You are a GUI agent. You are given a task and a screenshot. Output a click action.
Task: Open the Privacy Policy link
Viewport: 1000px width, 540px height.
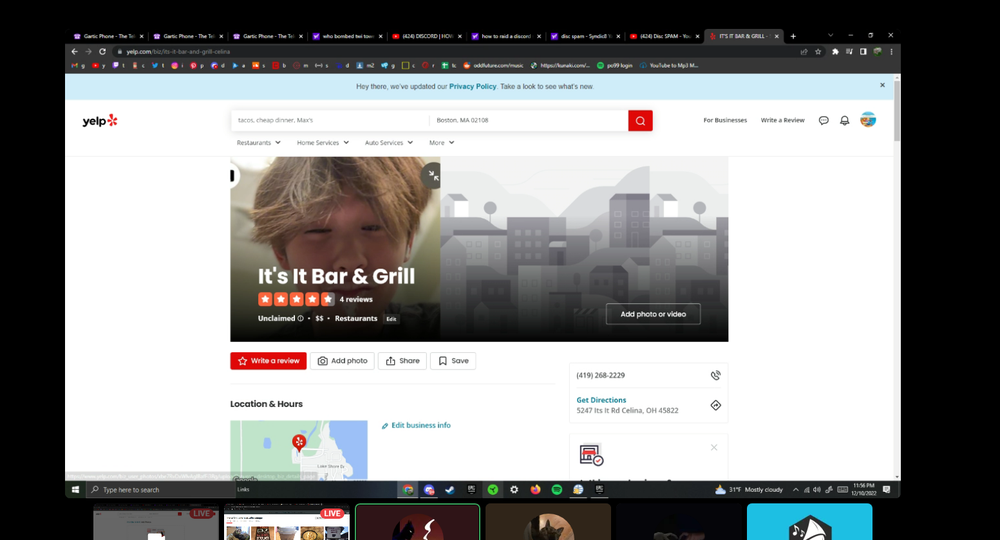click(472, 87)
